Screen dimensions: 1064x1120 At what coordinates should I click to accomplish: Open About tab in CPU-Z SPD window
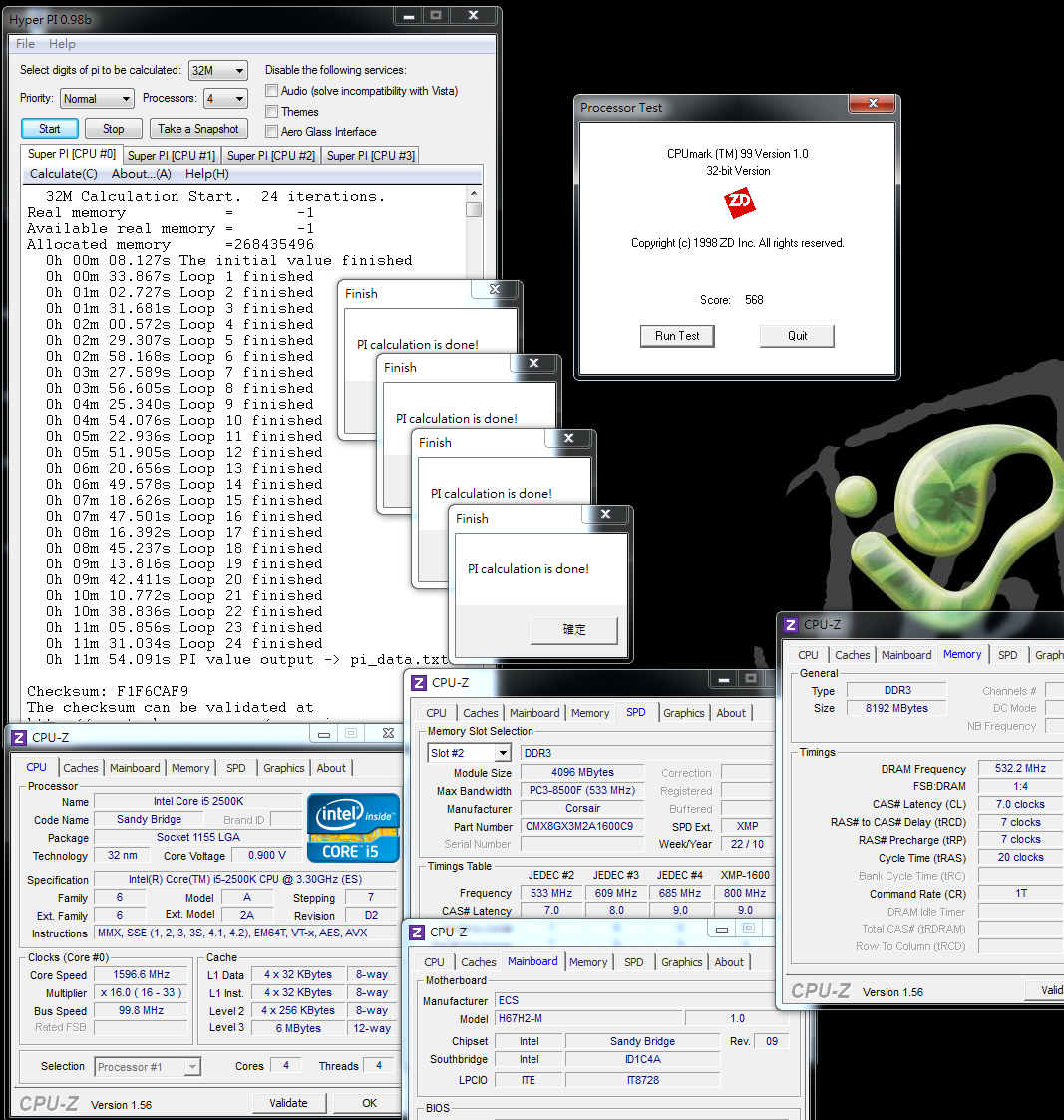[731, 713]
